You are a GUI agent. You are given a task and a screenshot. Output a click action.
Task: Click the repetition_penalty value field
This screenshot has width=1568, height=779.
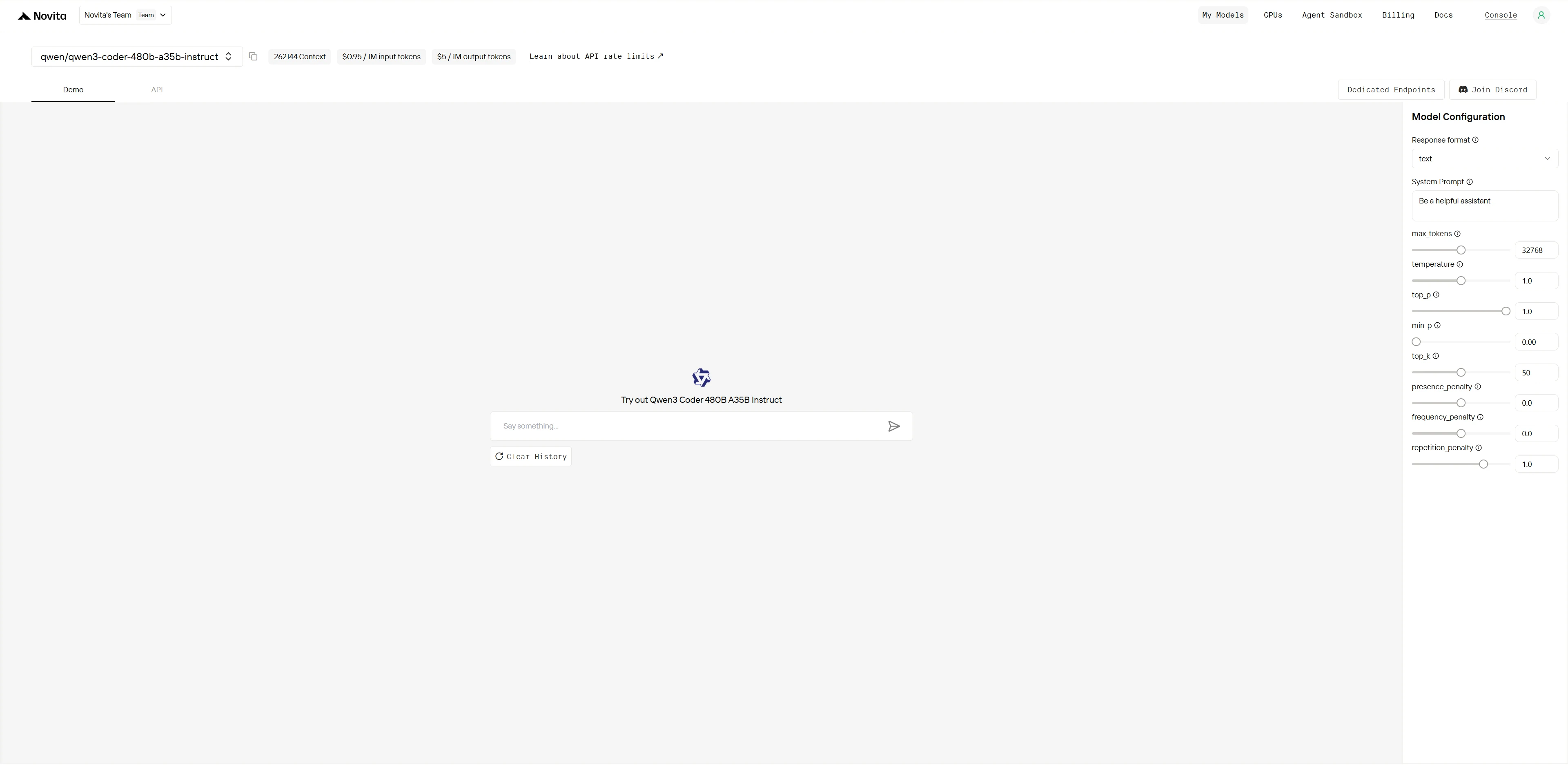[1536, 465]
